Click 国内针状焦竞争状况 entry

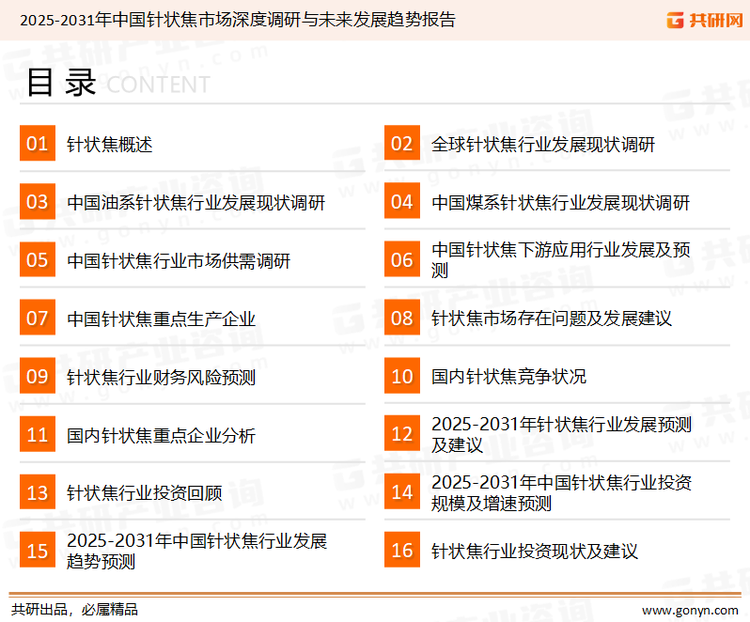coord(509,377)
